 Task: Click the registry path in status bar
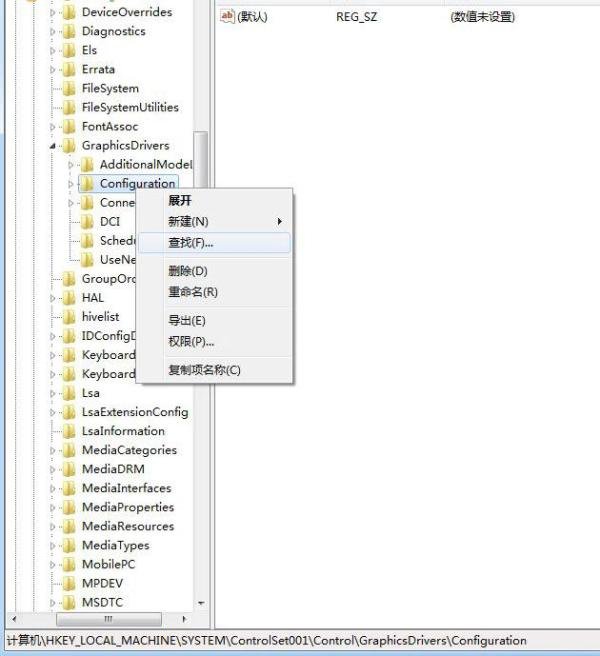(x=267, y=641)
